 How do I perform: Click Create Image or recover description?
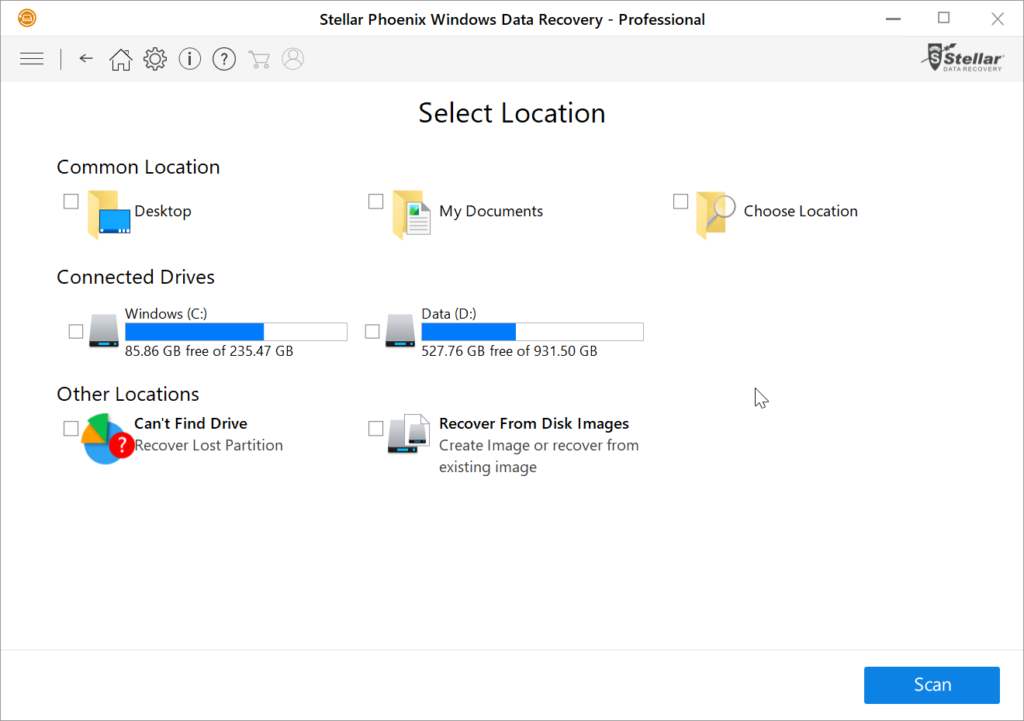[x=539, y=456]
